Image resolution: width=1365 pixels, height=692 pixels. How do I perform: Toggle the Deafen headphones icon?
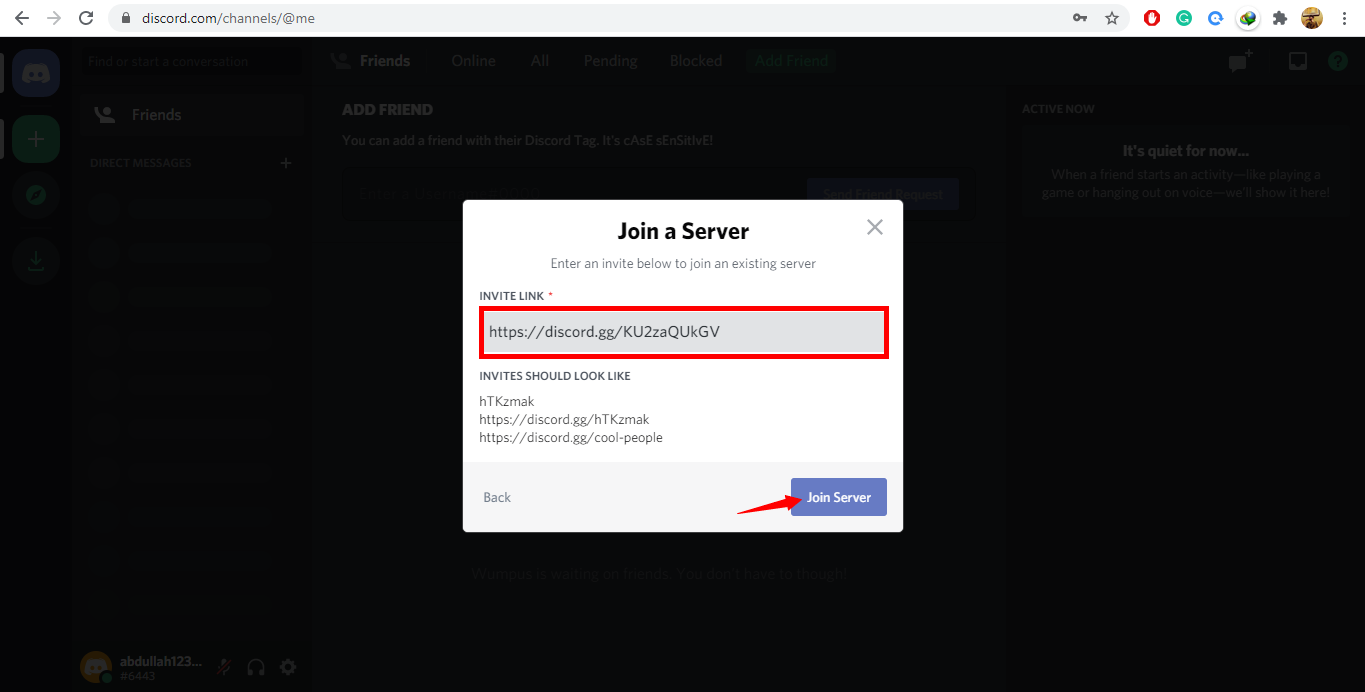pos(256,667)
